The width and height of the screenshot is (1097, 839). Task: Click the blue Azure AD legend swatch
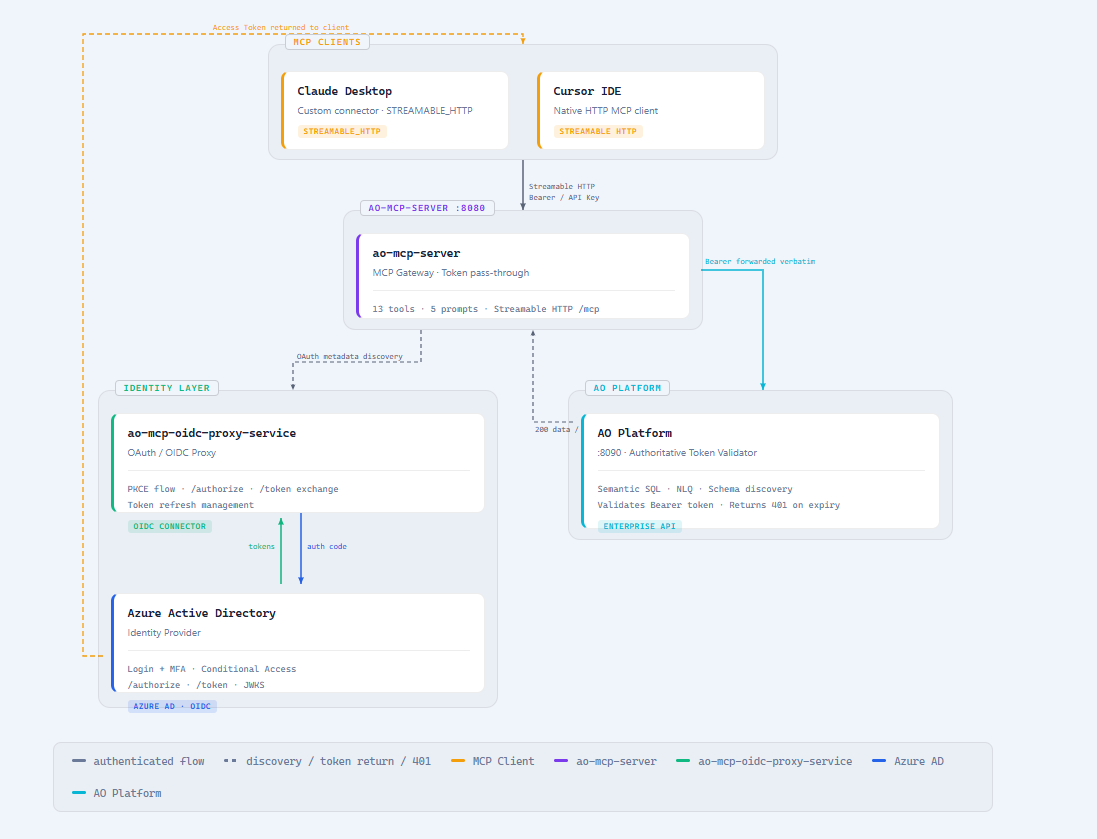(x=879, y=761)
